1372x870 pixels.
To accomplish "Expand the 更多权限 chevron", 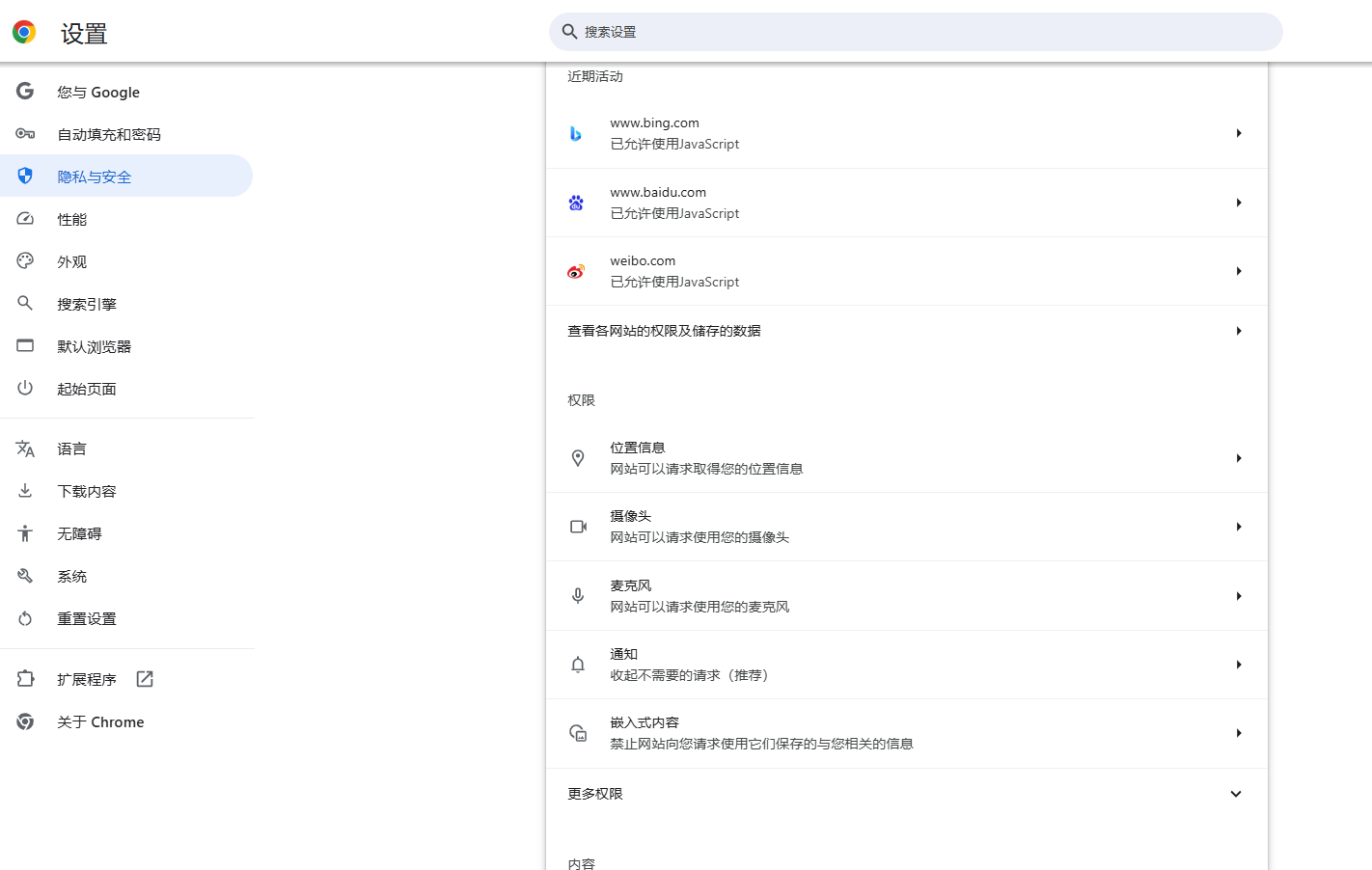I will (1236, 794).
